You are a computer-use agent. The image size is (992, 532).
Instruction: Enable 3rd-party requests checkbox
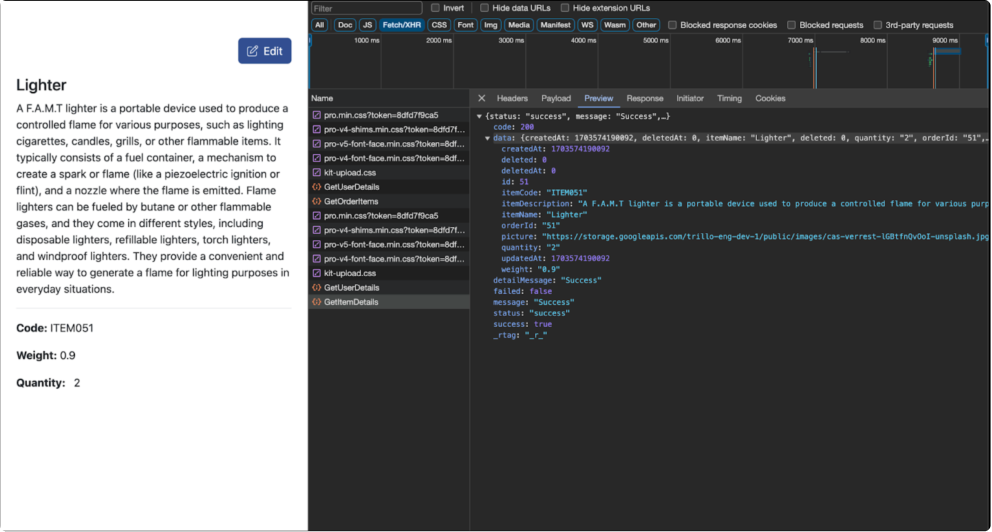(x=877, y=25)
